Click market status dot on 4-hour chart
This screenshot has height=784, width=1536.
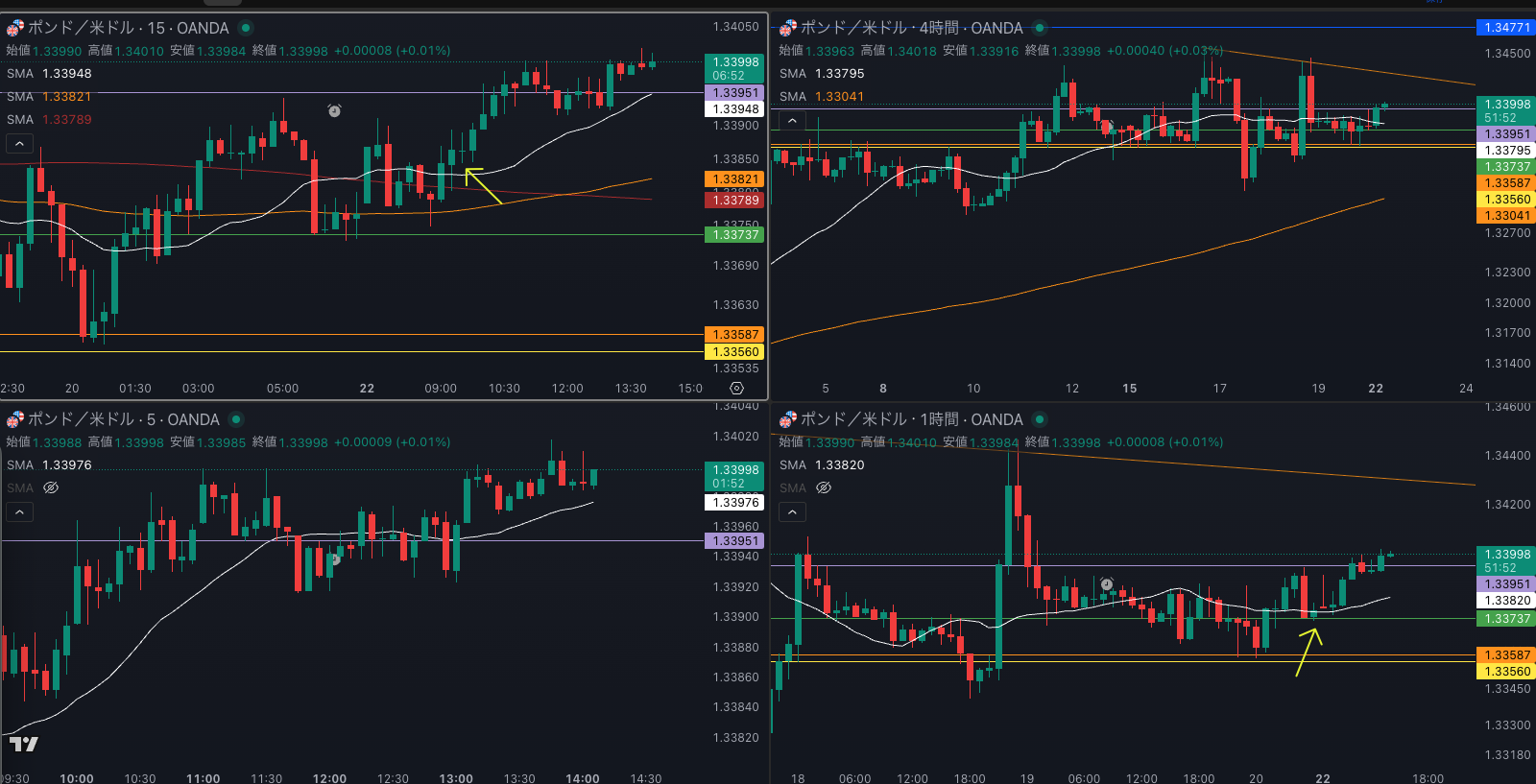pos(1040,28)
